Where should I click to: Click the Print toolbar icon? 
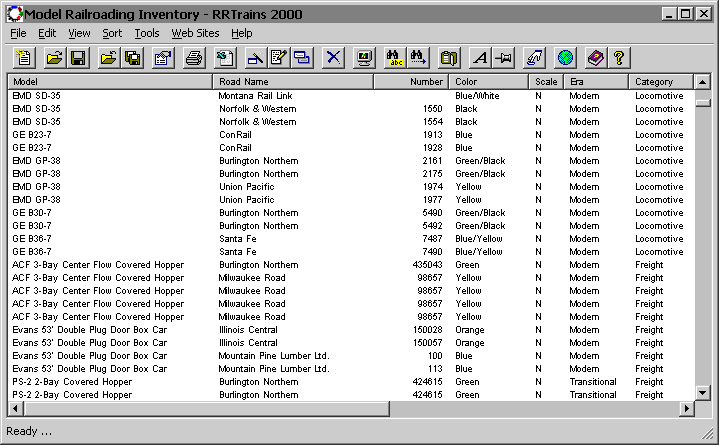193,58
